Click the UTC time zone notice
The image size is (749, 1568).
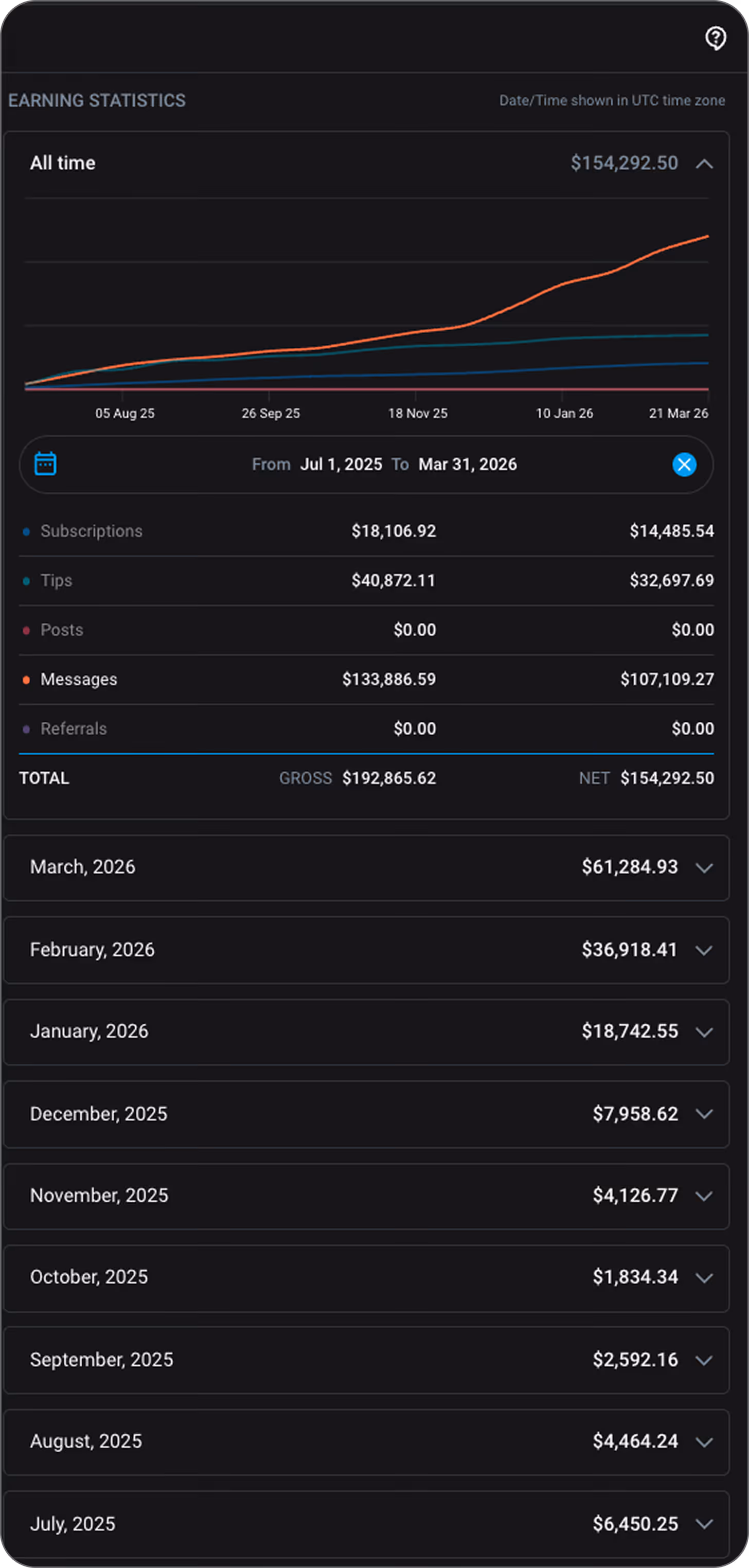click(x=612, y=100)
